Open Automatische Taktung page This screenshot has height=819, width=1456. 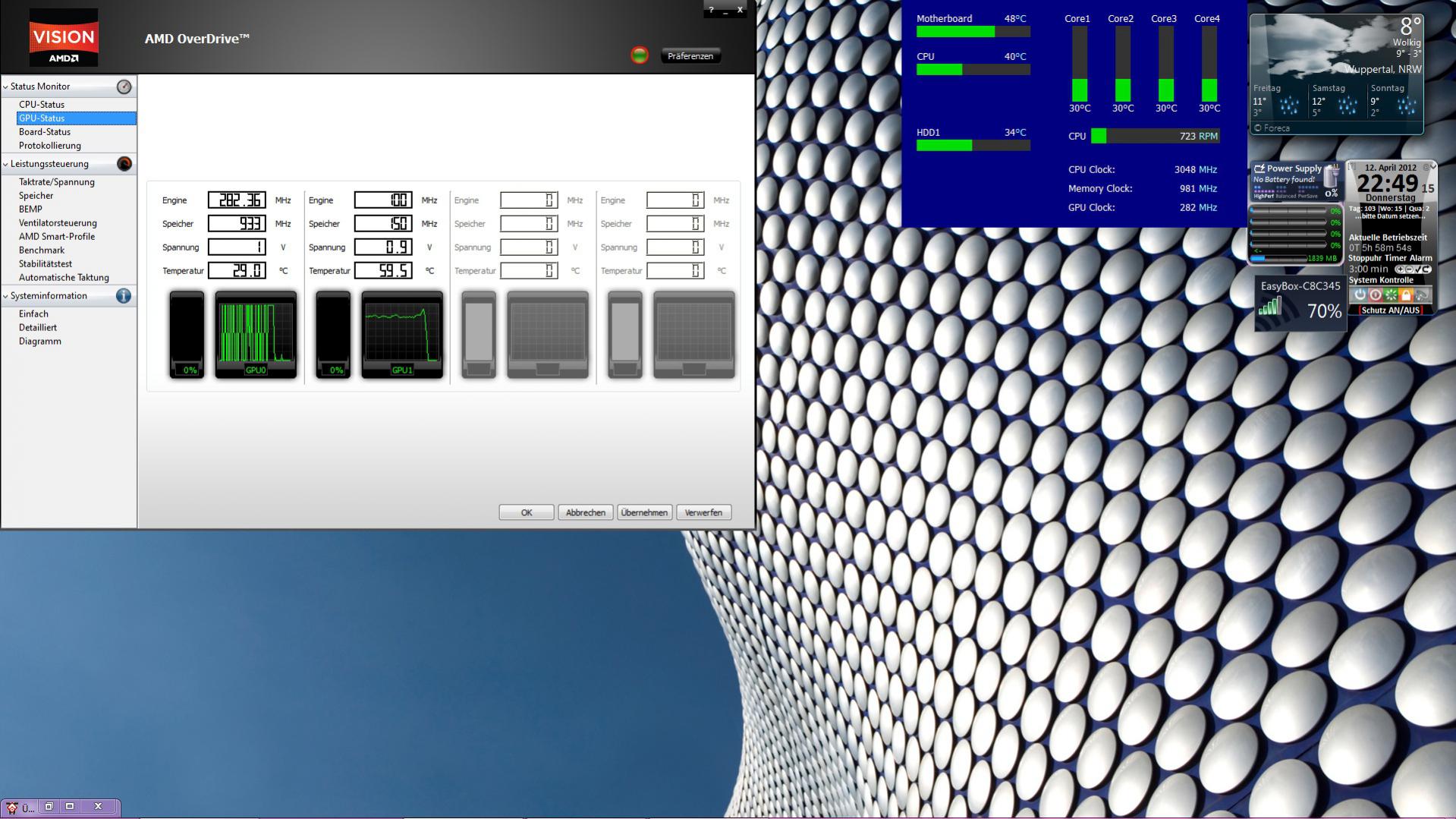pyautogui.click(x=64, y=278)
